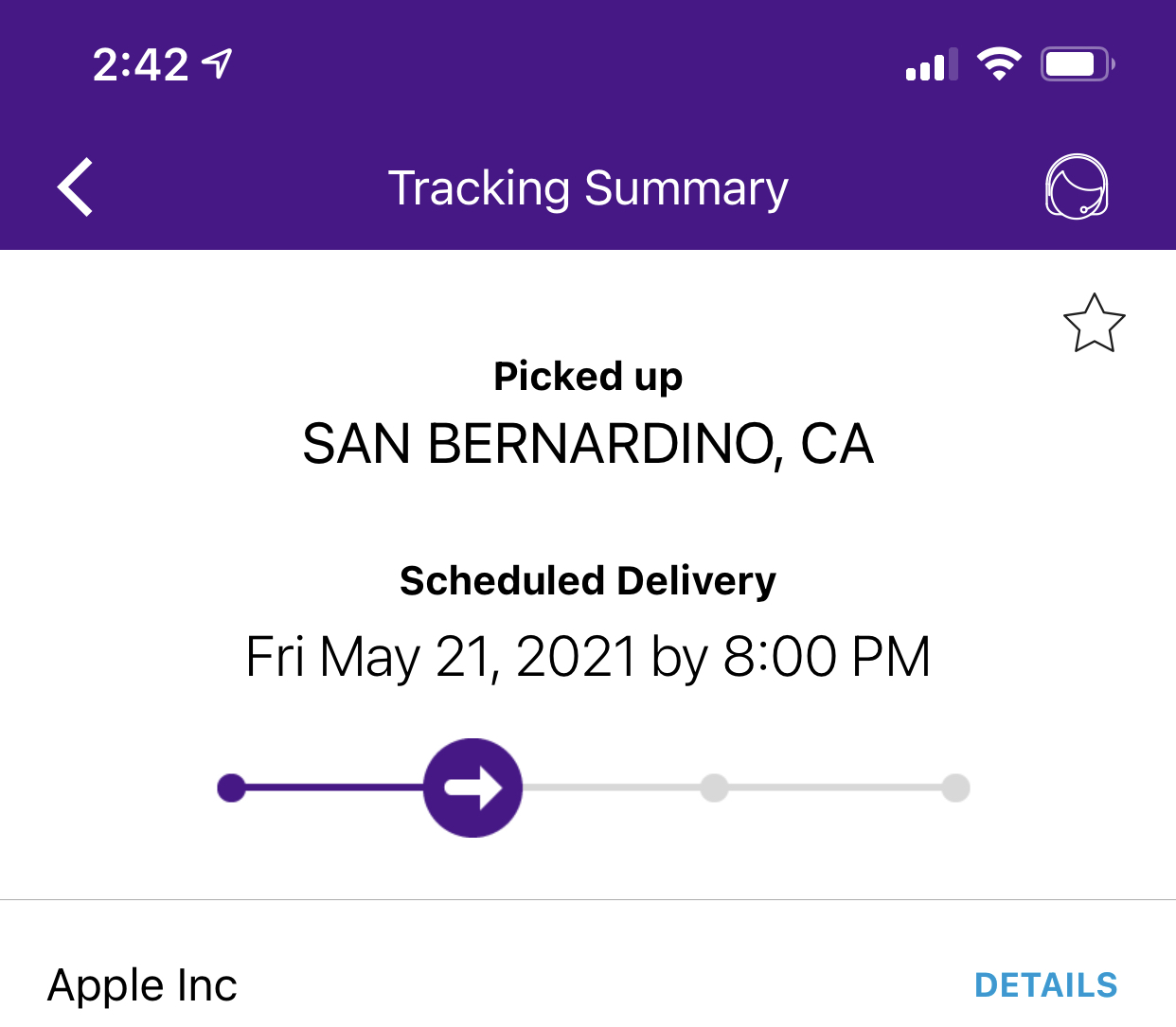Tap the cellular signal bars icon
Image resolution: width=1176 pixels, height=1027 pixels.
click(x=932, y=64)
